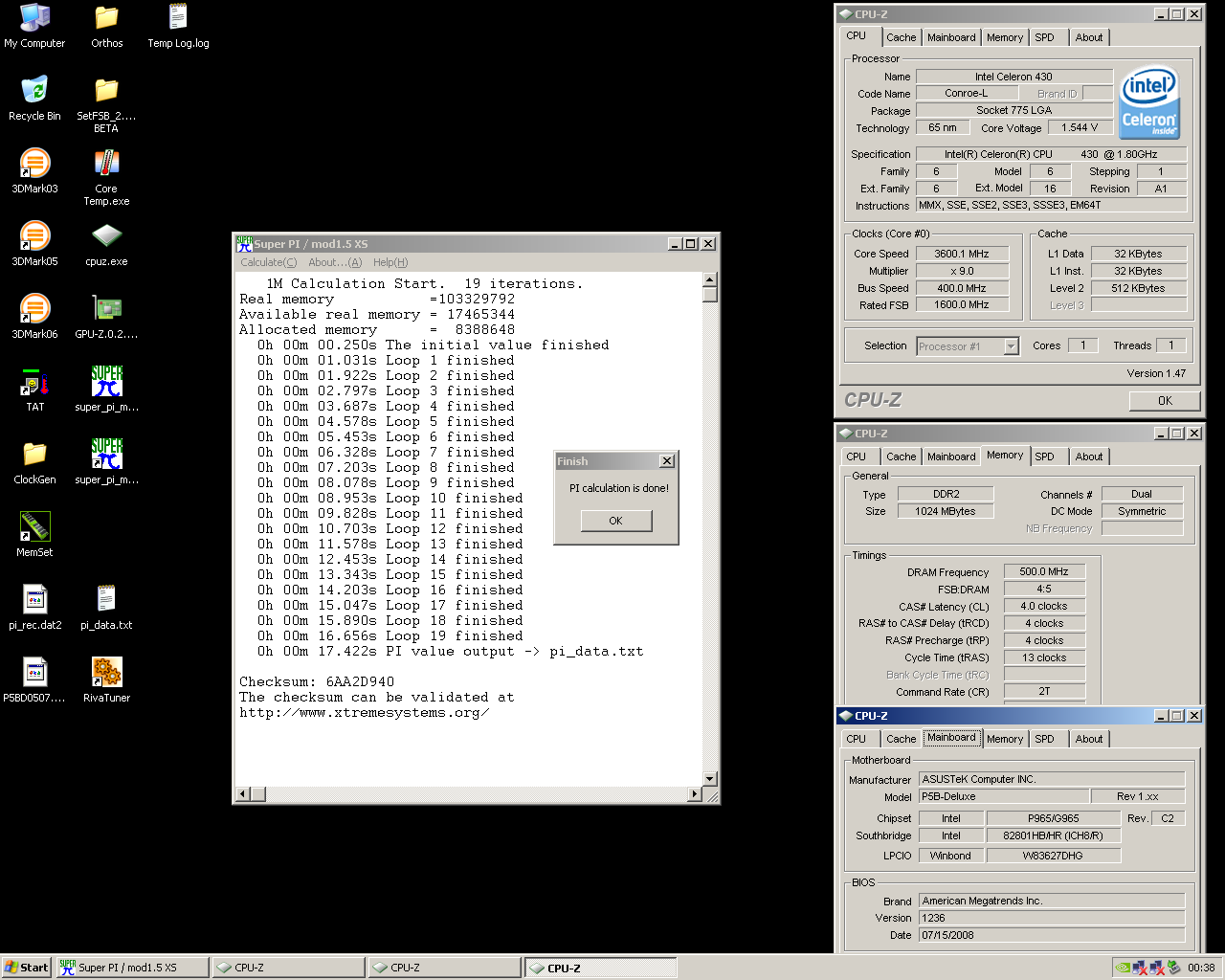Open the Orthos folder icon
The image size is (1225, 980).
(106, 26)
